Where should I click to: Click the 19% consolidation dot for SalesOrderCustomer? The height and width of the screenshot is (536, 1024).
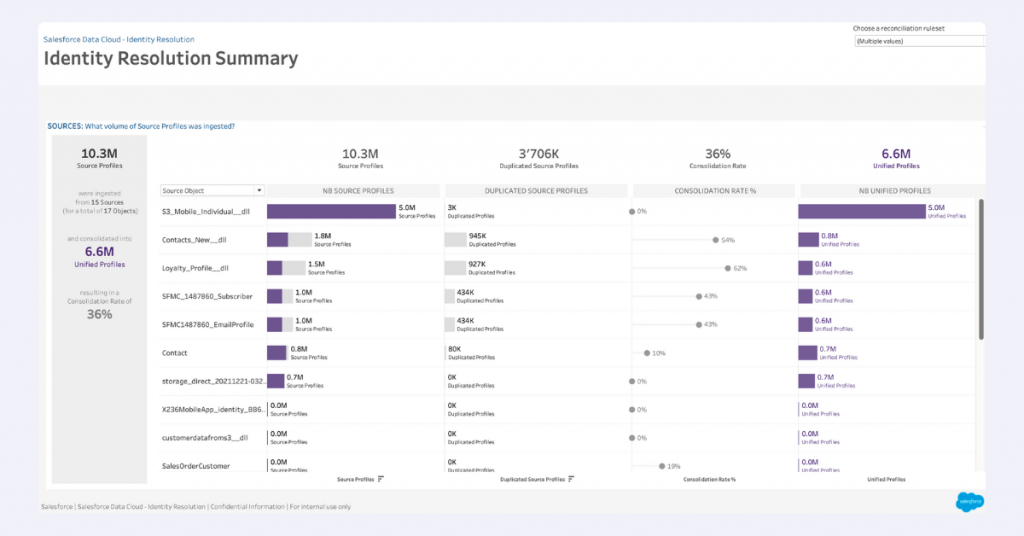662,466
